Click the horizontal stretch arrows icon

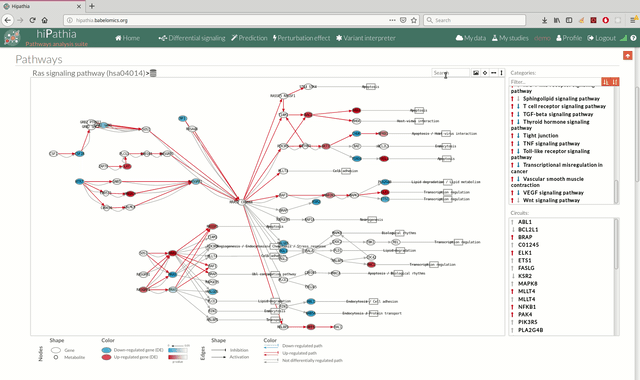click(493, 73)
